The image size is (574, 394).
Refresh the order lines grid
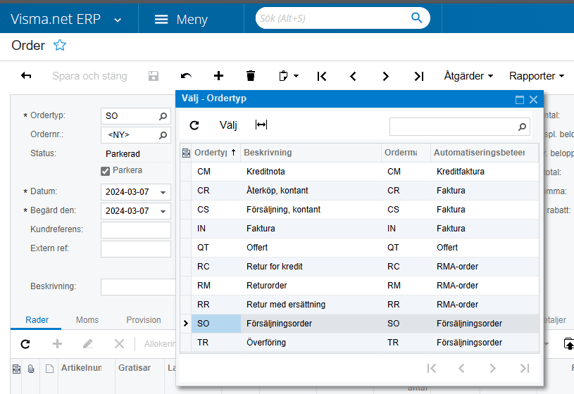click(x=25, y=344)
